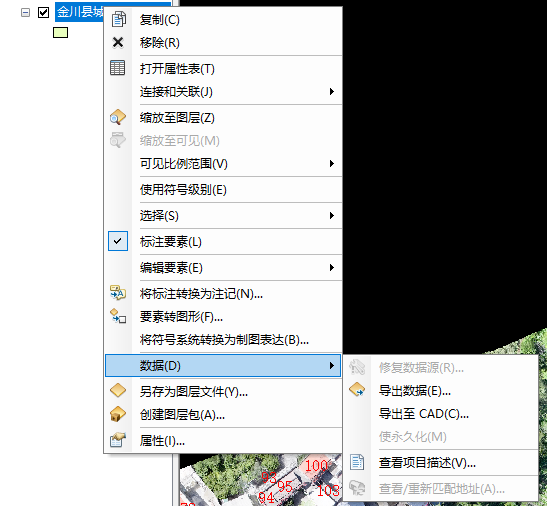Viewport: 547px width, 506px height.
Task: Click the features to graphics icon
Action: 118,316
